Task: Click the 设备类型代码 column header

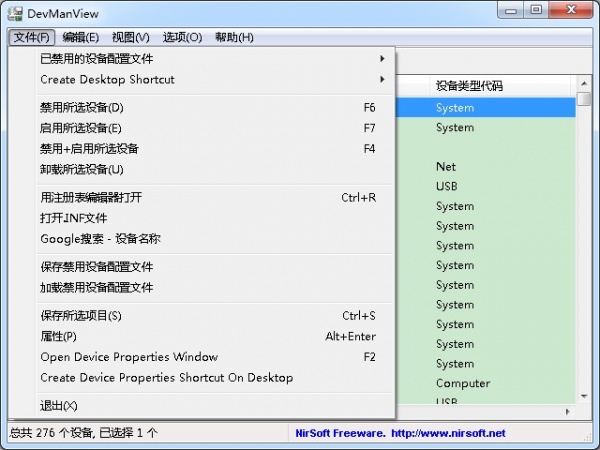Action: 468,86
